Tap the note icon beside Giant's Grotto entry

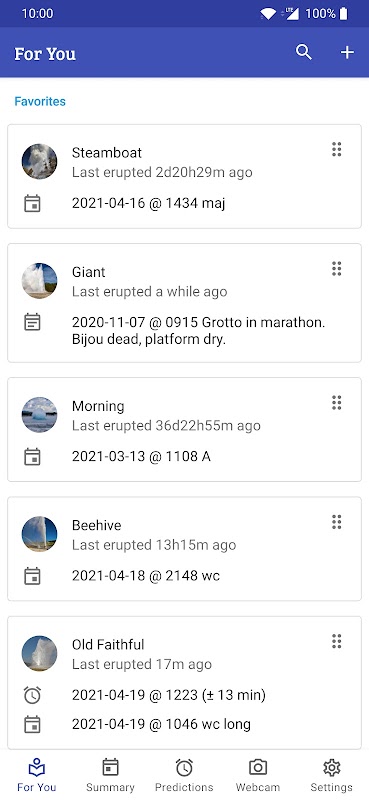pos(32,322)
